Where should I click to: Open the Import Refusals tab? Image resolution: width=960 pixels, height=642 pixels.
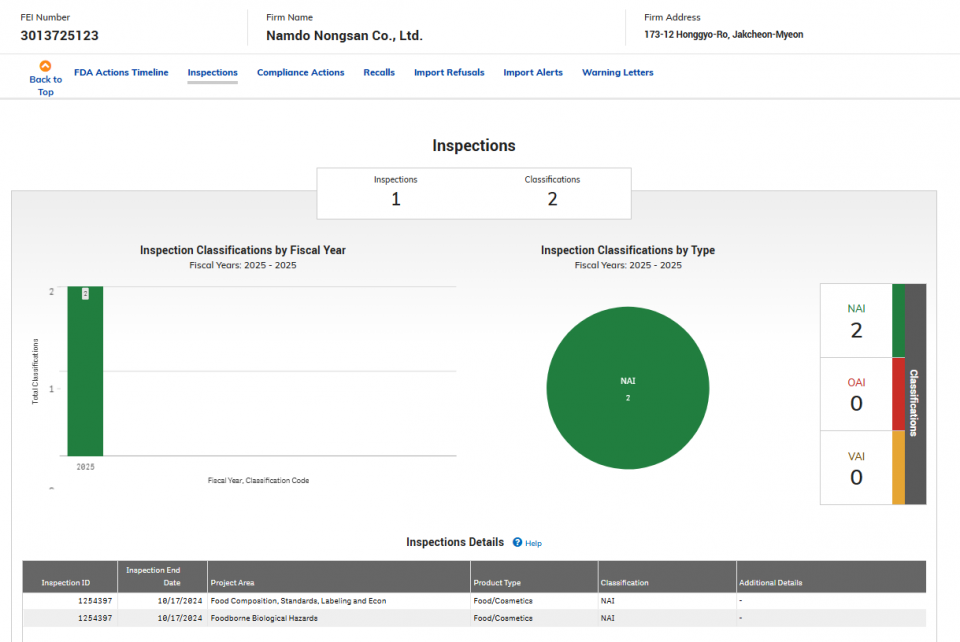[x=449, y=72]
